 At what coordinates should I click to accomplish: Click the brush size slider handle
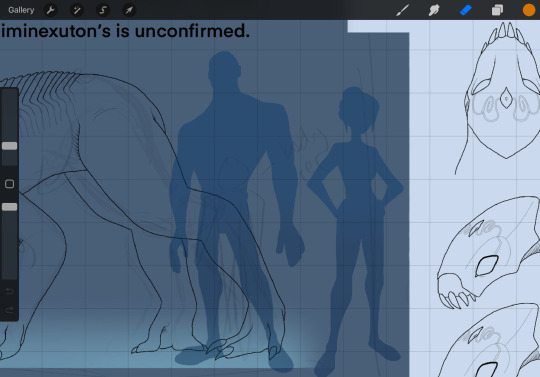[10, 146]
